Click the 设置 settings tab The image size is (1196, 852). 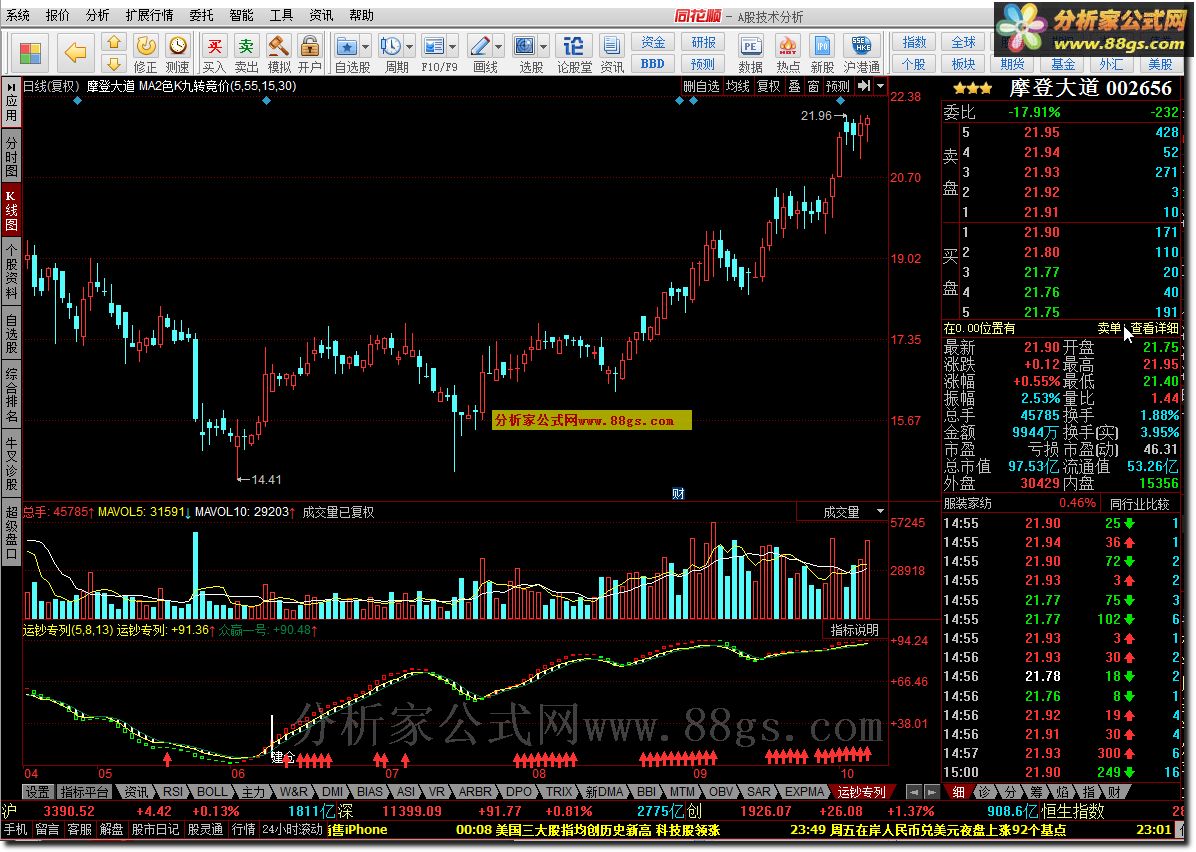37,792
